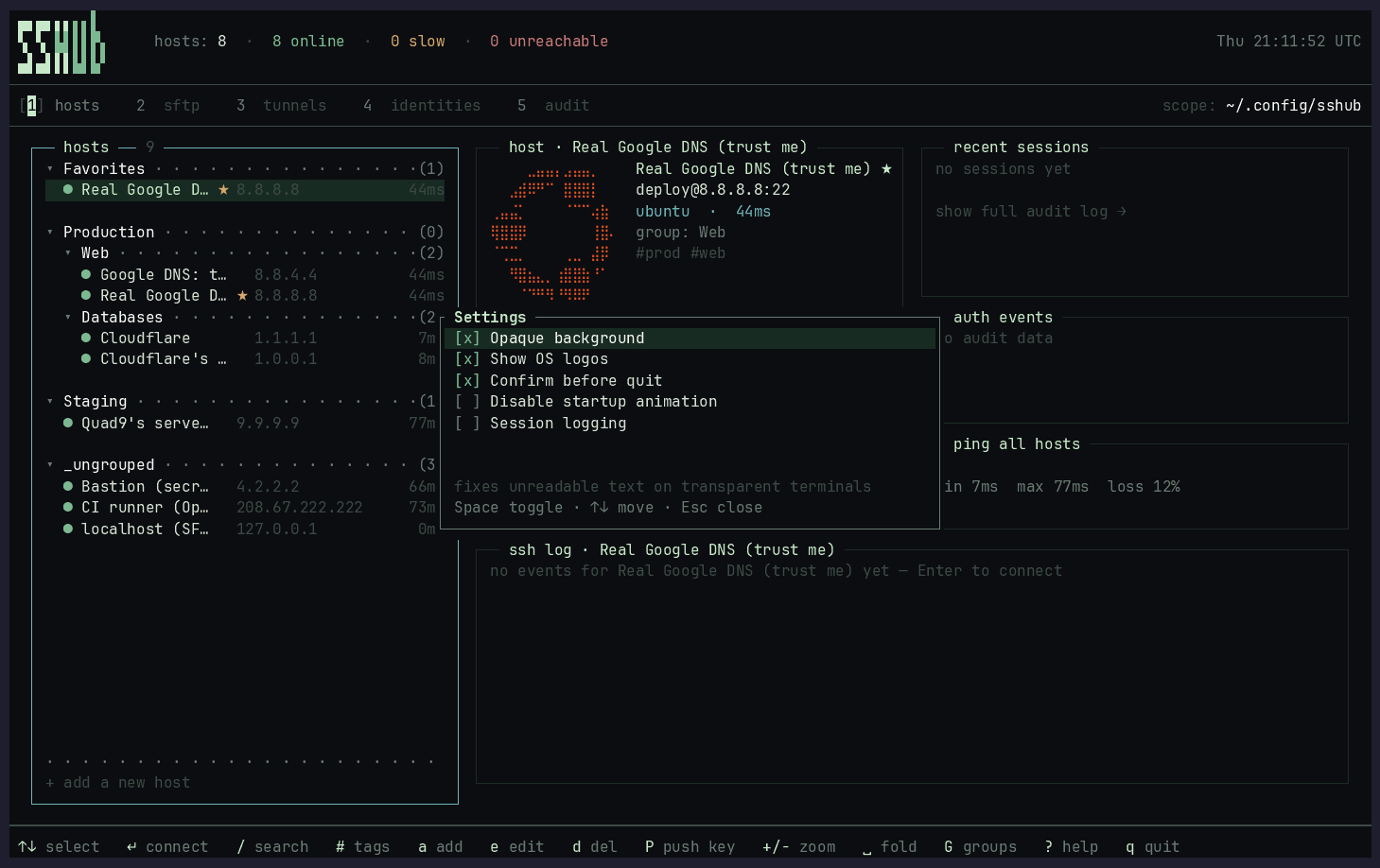This screenshot has width=1380, height=868.
Task: Click the select arrows icon in footer
Action: point(27,846)
